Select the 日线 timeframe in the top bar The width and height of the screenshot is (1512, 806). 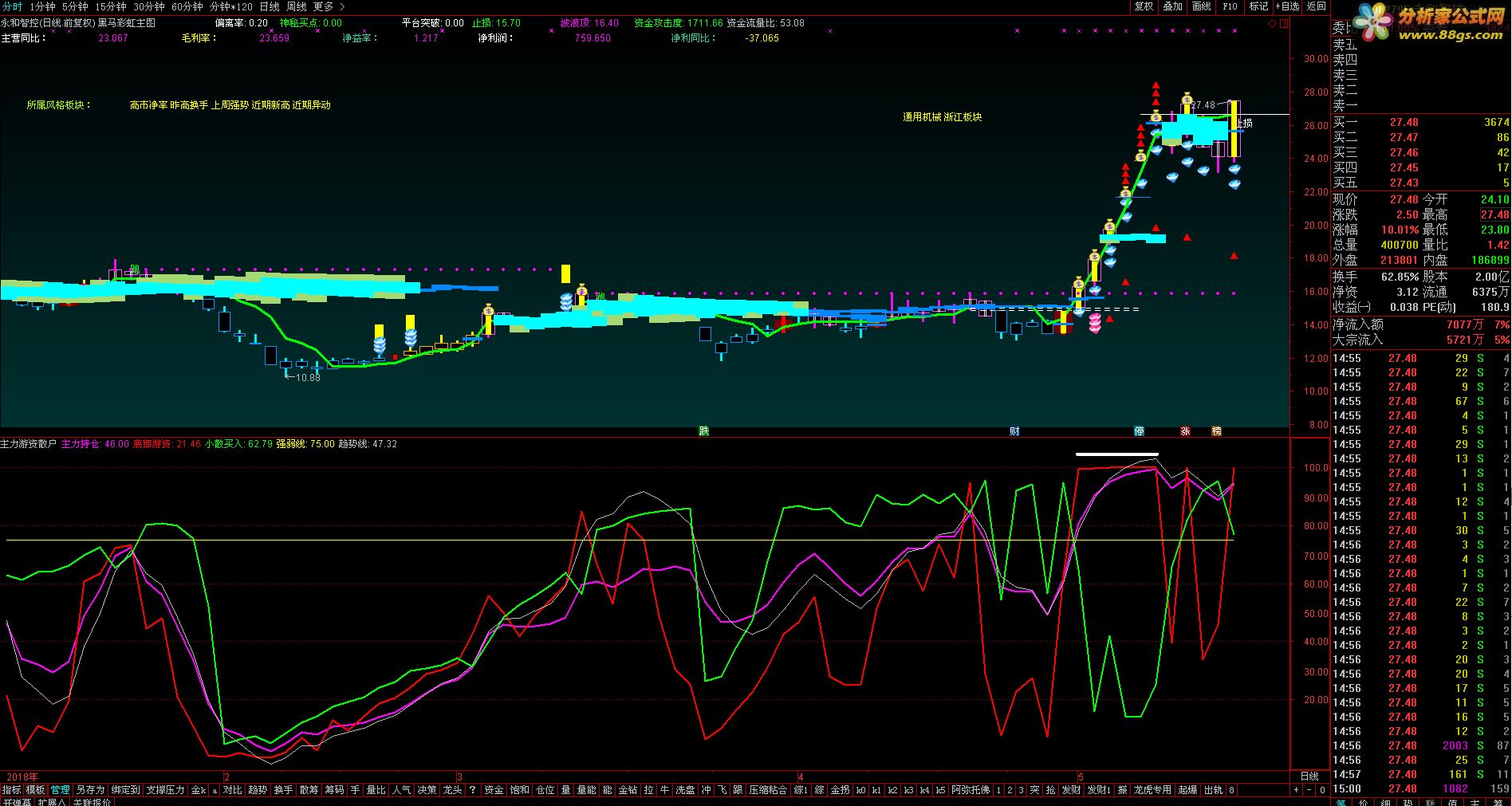[x=270, y=6]
